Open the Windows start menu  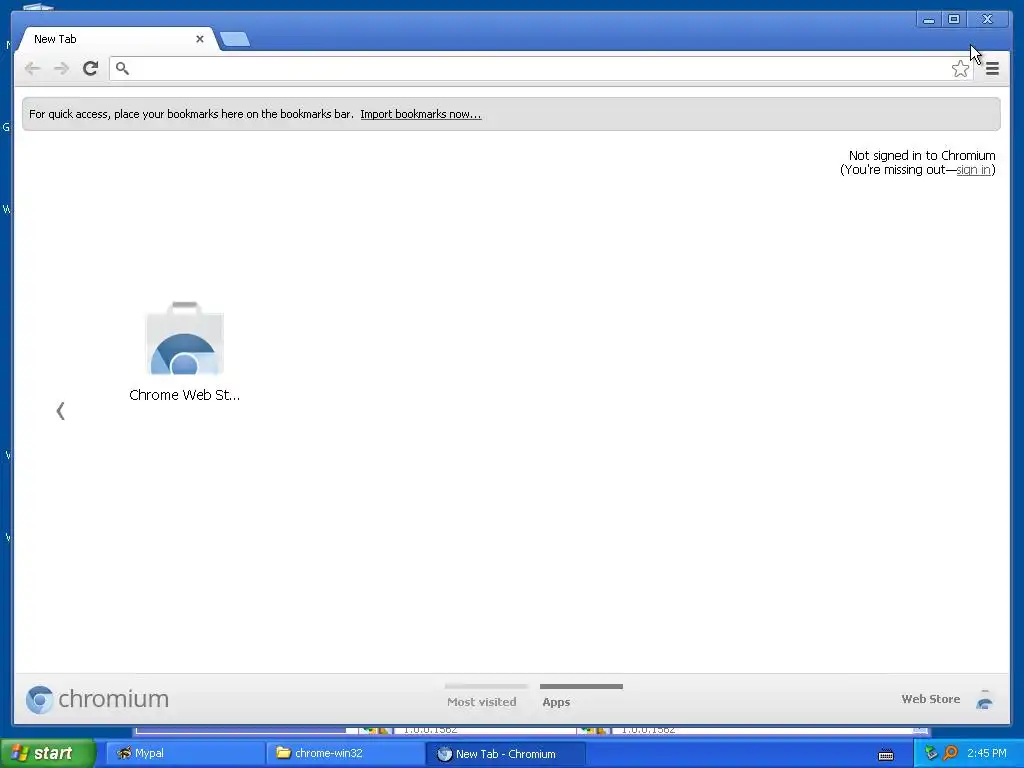47,754
